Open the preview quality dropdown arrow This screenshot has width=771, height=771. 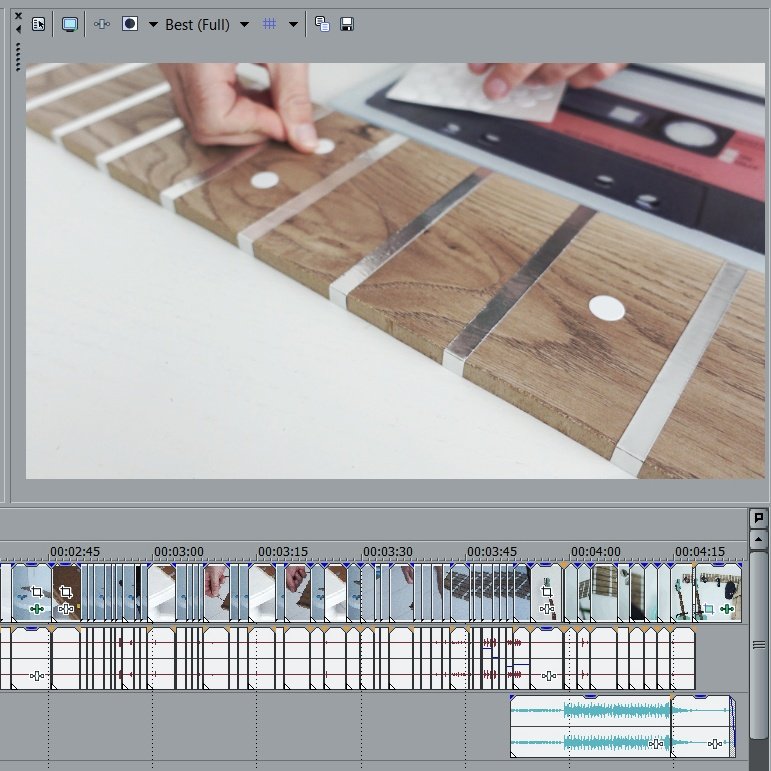244,24
